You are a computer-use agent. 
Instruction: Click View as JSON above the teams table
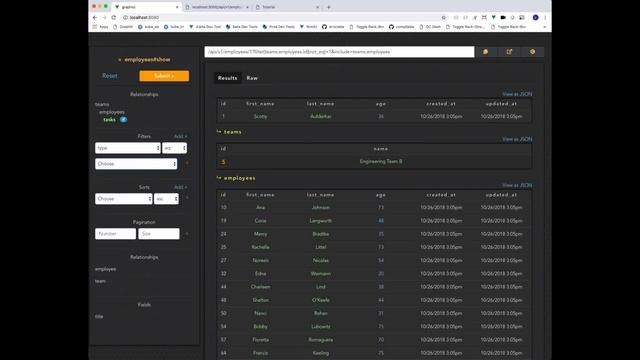pos(517,139)
